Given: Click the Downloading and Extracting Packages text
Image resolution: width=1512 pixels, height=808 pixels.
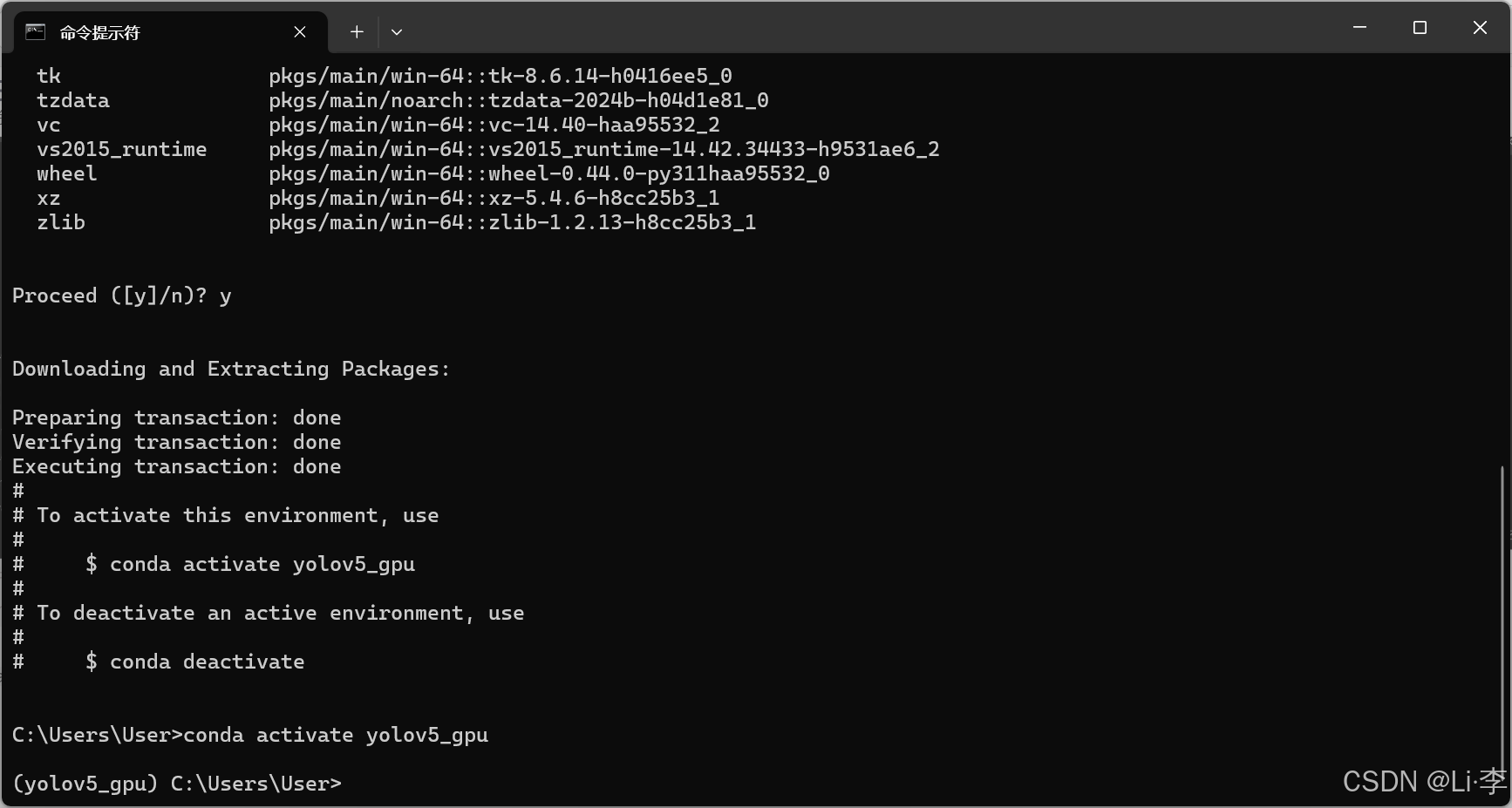Looking at the screenshot, I should [x=230, y=369].
